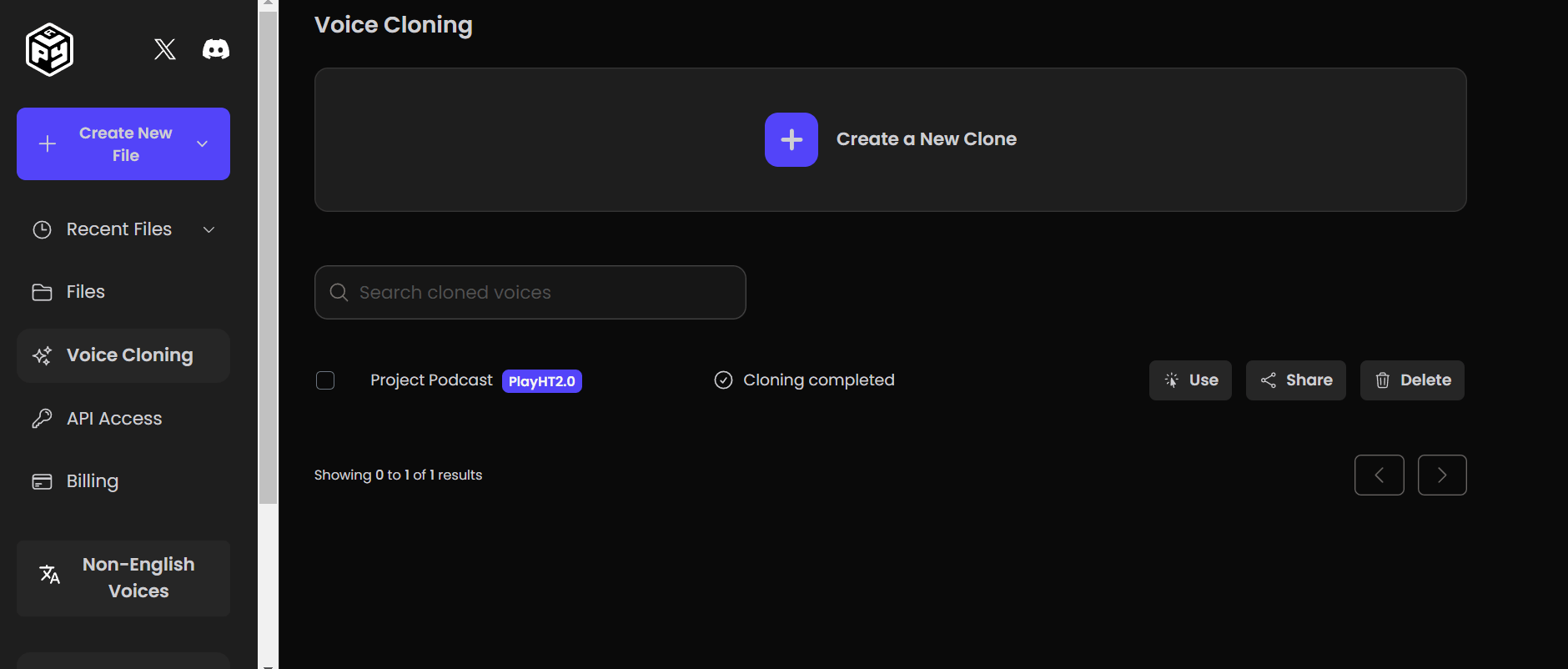Open the Discord community icon
This screenshot has height=669, width=1568.
216,49
